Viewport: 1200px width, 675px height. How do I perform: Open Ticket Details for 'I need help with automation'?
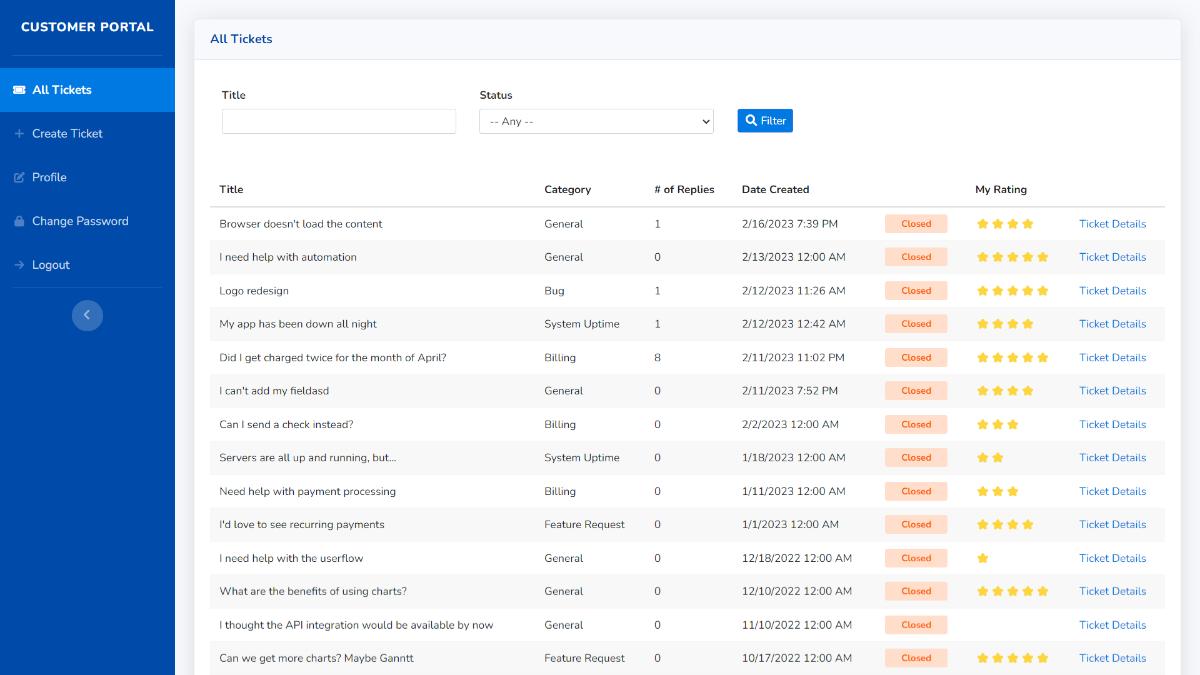[x=1112, y=257]
